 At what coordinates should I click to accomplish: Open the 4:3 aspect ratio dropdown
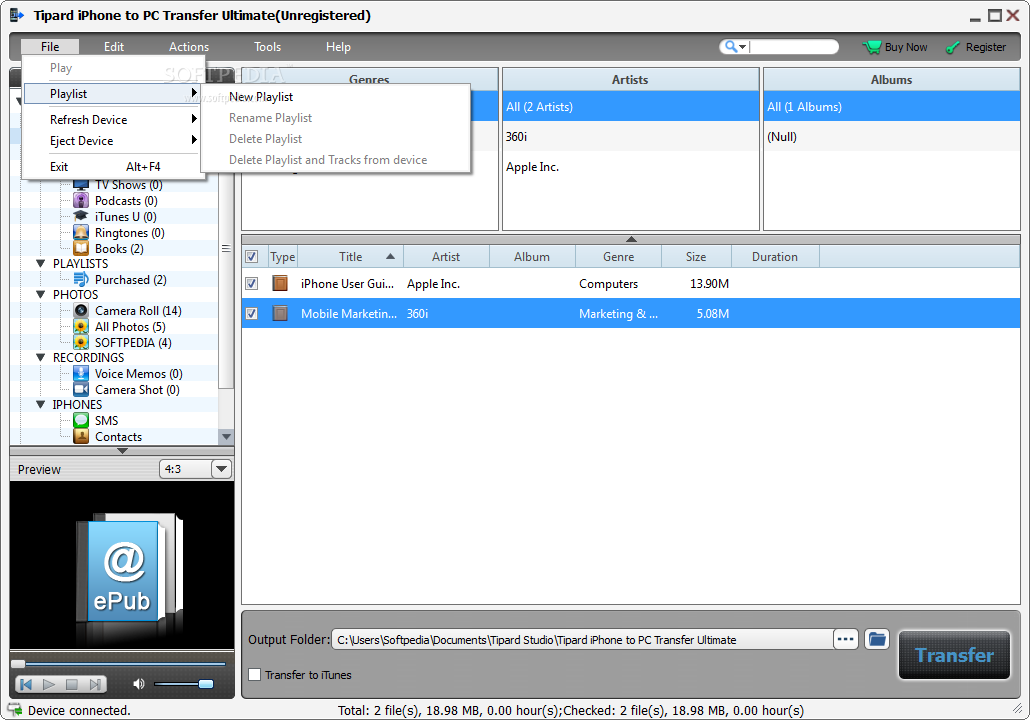(x=221, y=469)
